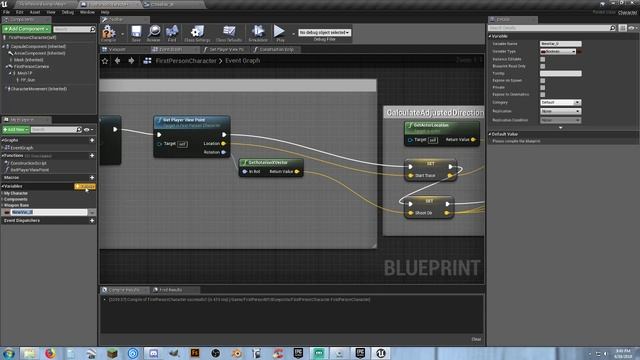Viewport: 640px width, 360px height.
Task: Collapse the Variables section in My Blueprint
Action: point(2,186)
